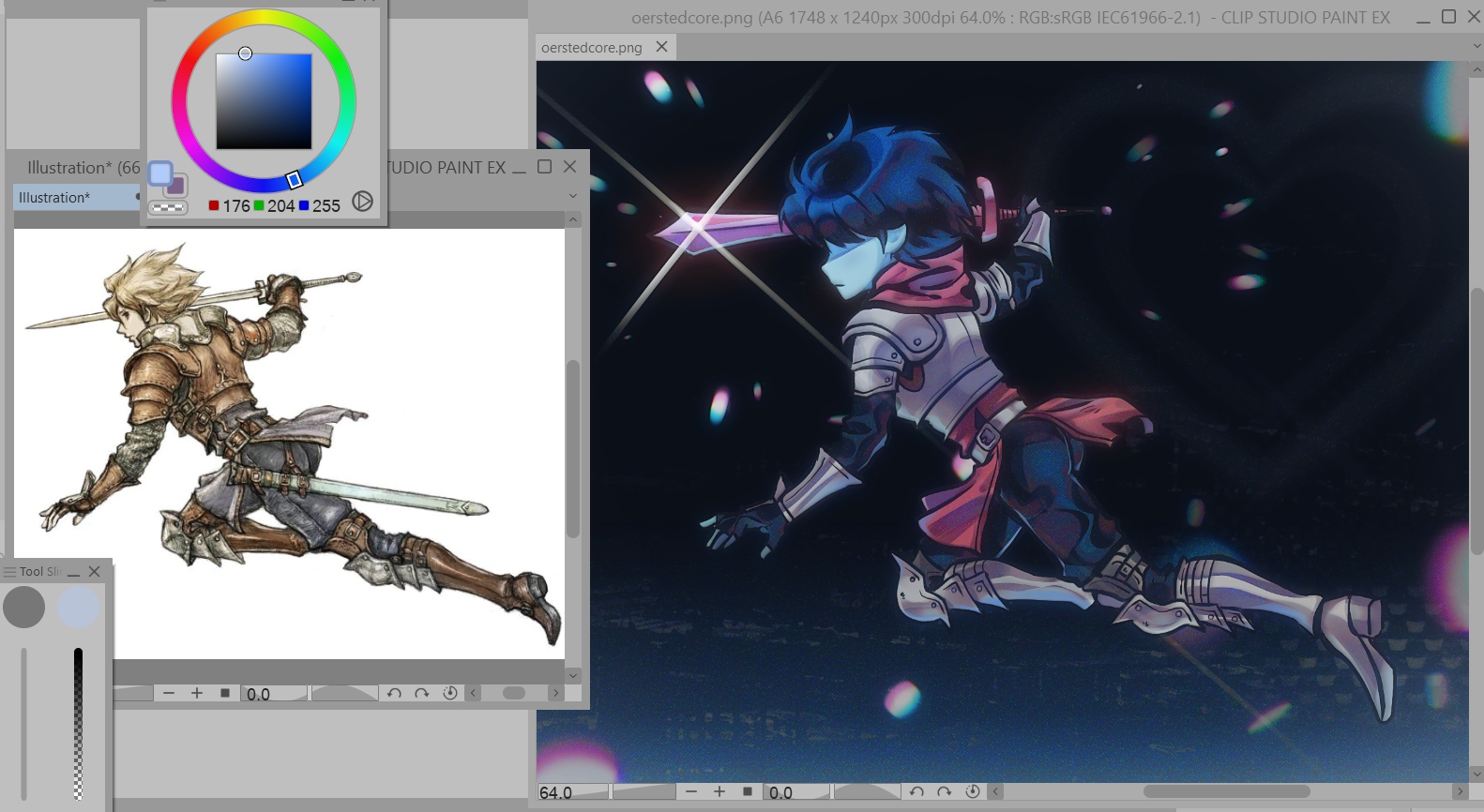The height and width of the screenshot is (812, 1484).
Task: Switch to the oerstedcore.png tab
Action: click(x=592, y=47)
